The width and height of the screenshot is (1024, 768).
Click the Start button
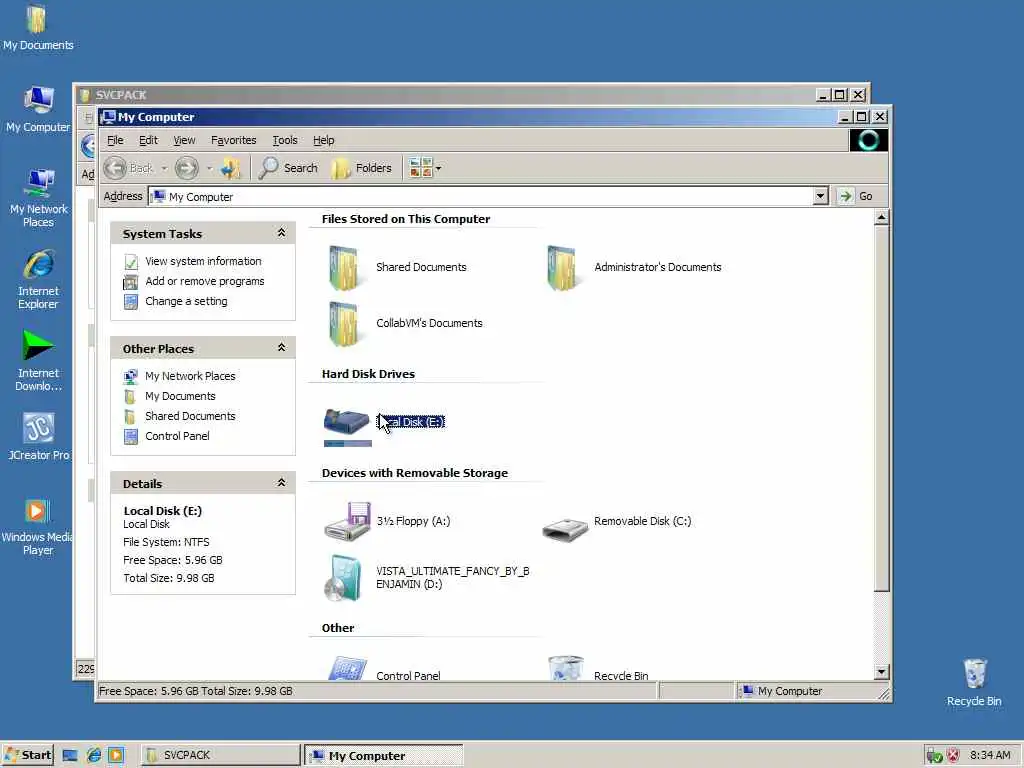(27, 755)
